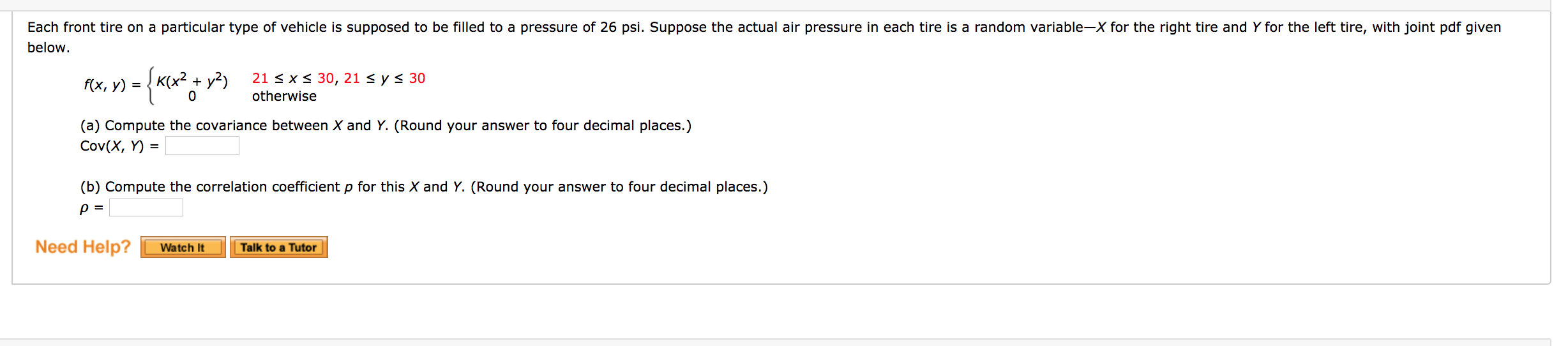Click the word otherwise in the formula

[x=284, y=96]
